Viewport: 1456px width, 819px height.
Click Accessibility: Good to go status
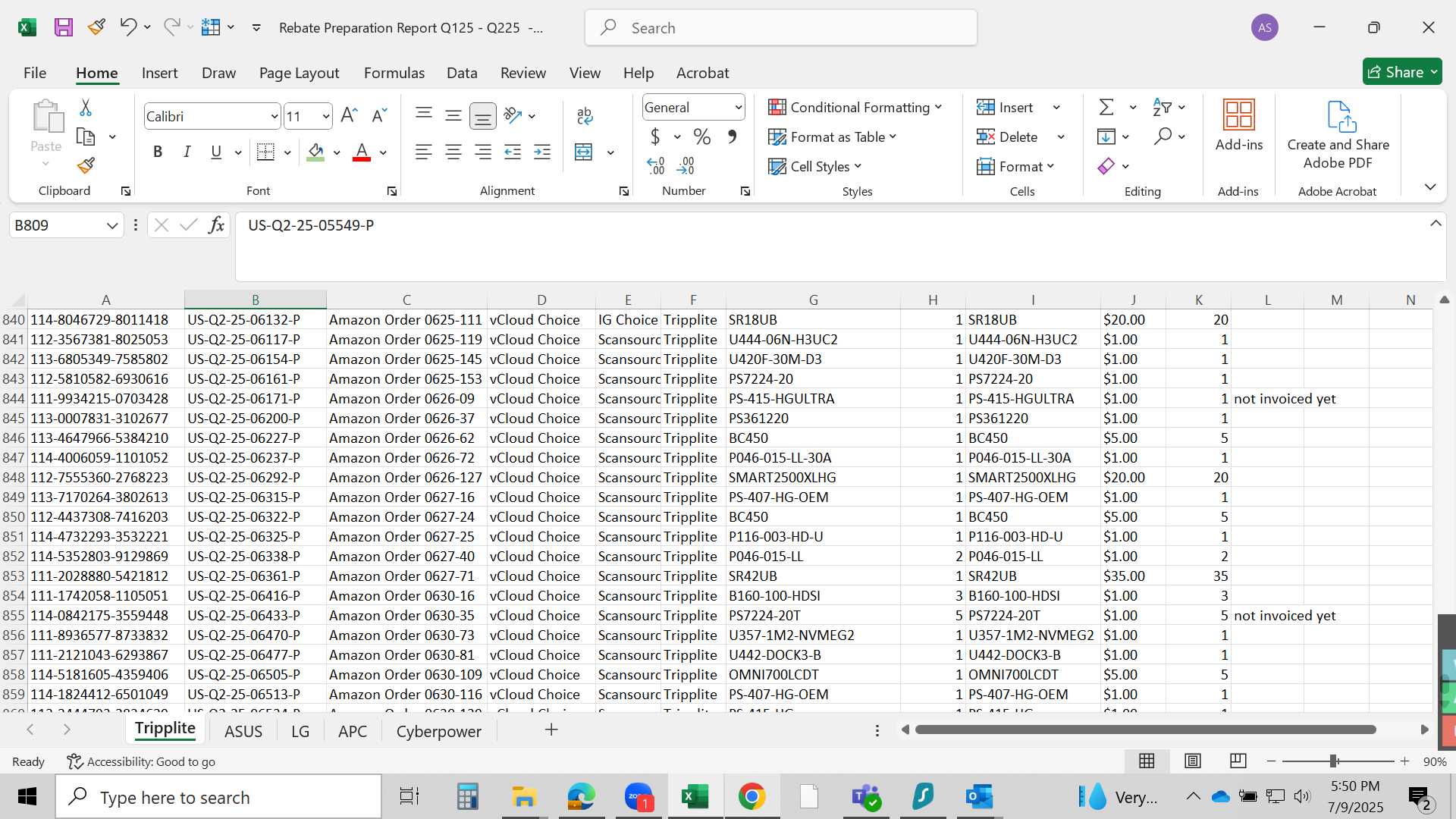(141, 761)
